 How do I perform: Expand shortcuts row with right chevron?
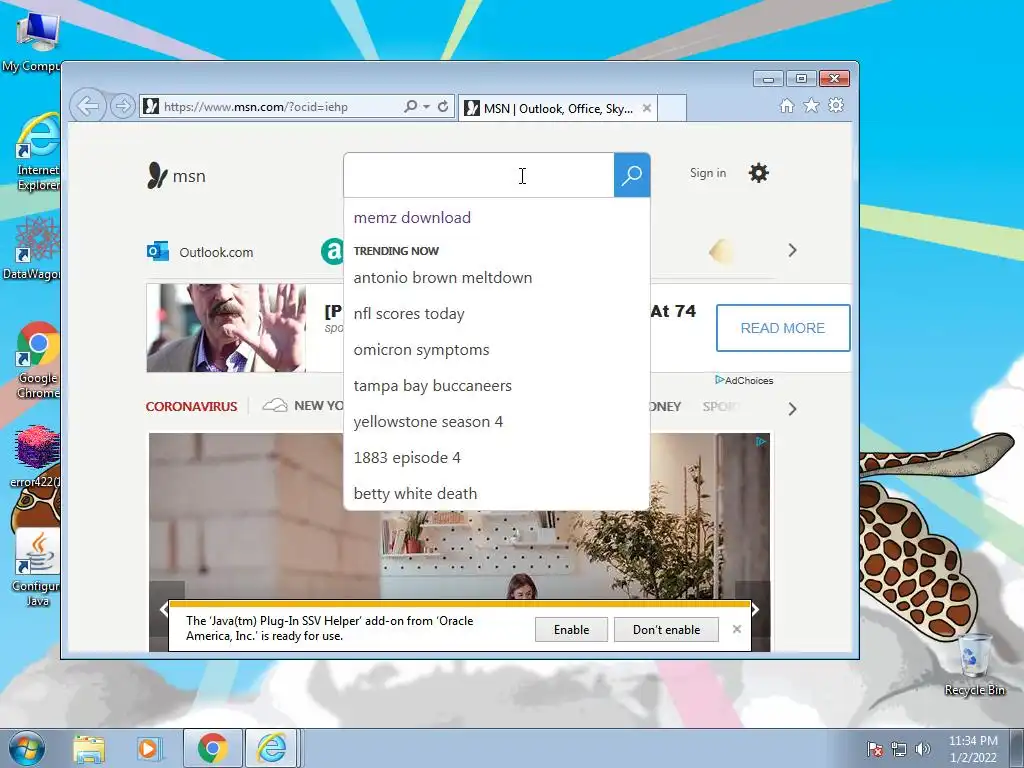pyautogui.click(x=792, y=250)
